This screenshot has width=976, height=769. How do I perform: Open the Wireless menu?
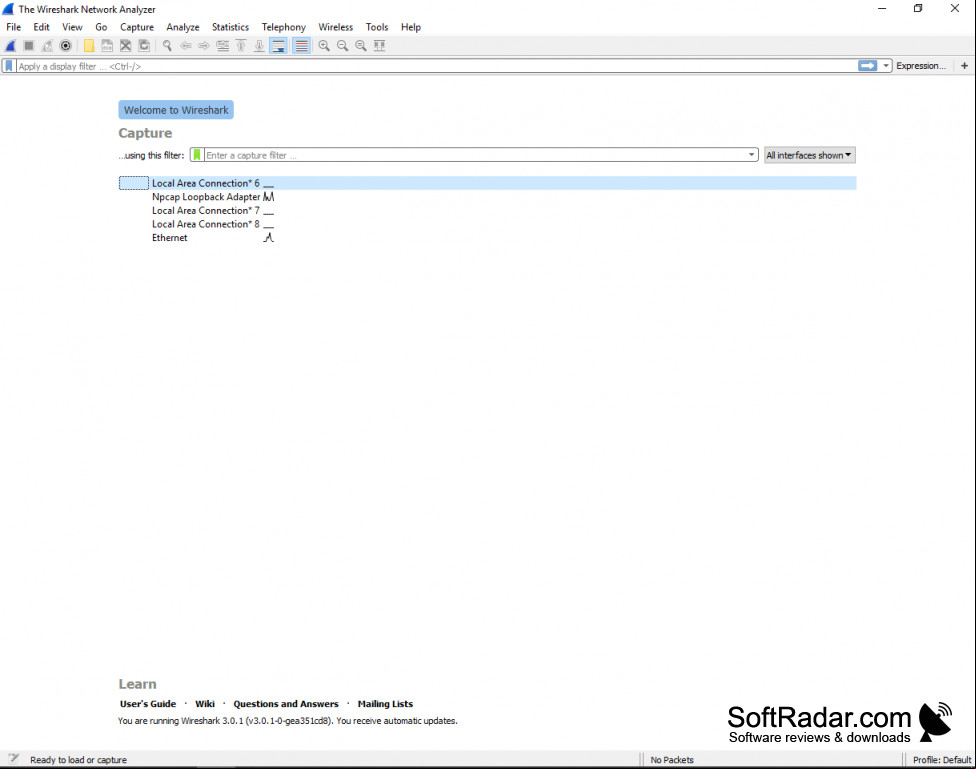point(336,27)
